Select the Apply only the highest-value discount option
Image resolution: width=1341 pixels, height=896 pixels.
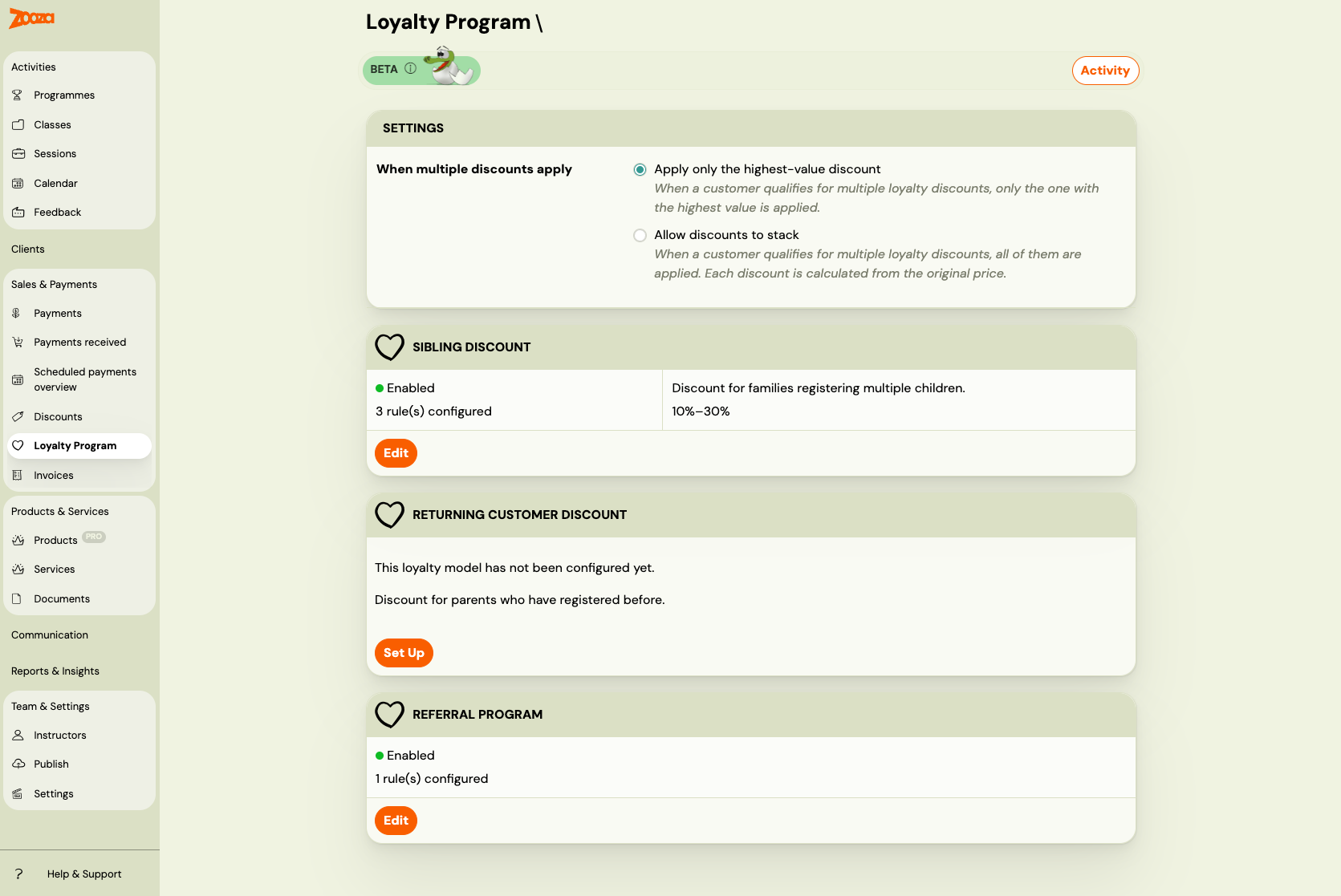click(x=640, y=169)
